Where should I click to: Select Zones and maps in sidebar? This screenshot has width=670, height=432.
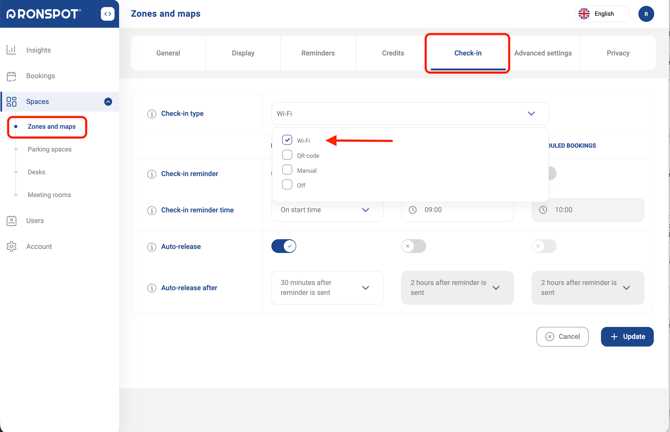point(51,126)
